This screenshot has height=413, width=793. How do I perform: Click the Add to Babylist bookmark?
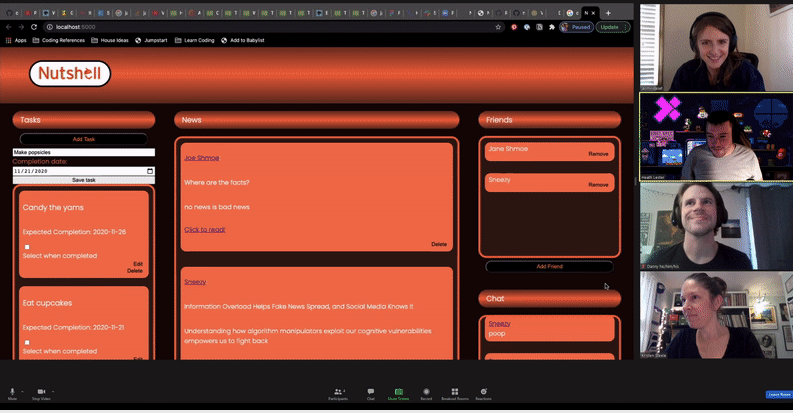[243, 40]
